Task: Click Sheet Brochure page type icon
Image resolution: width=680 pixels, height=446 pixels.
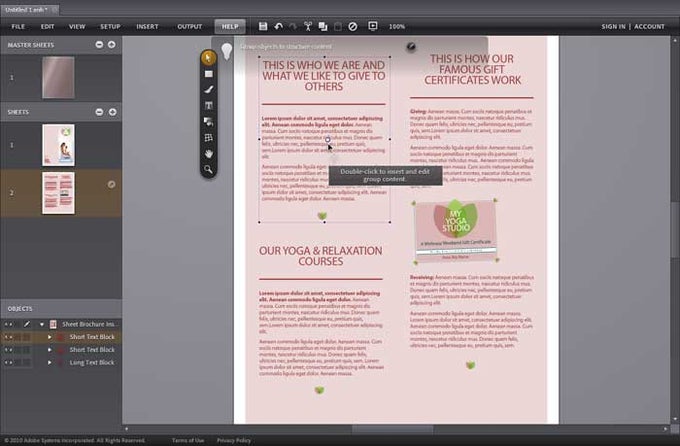Action: tap(53, 324)
